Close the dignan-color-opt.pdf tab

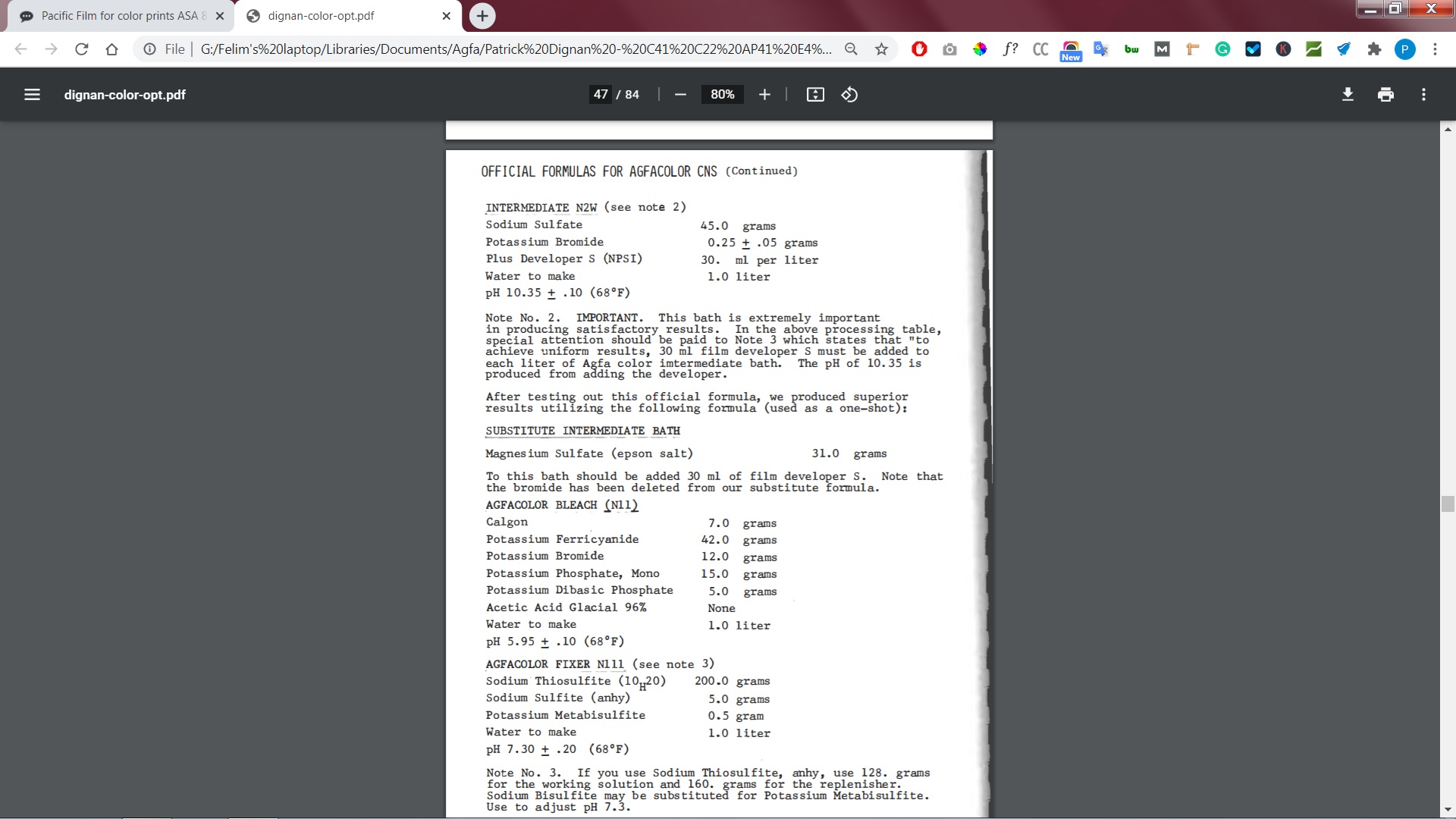coord(446,16)
